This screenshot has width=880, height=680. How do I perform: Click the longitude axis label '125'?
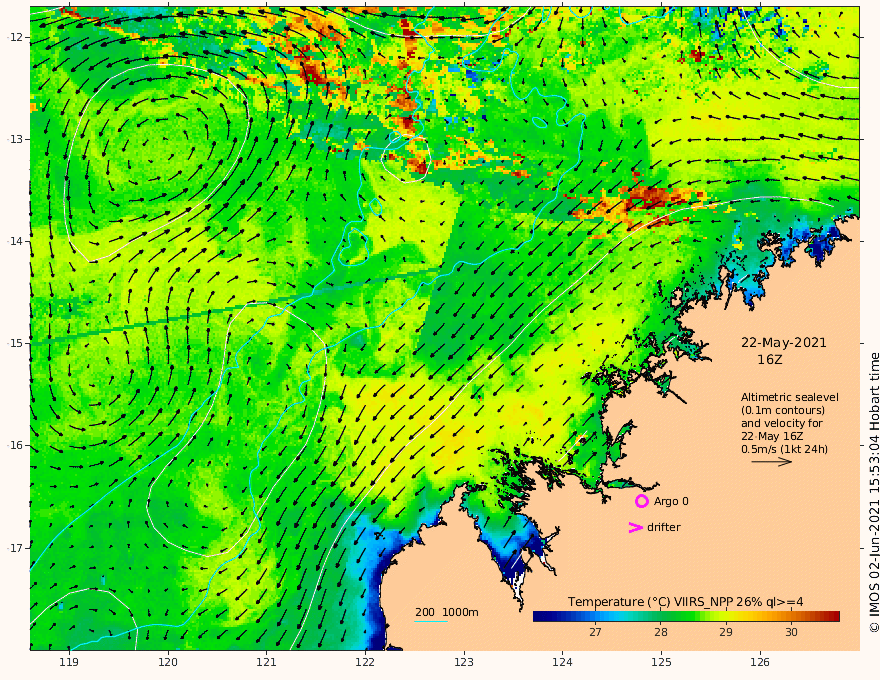coord(662,663)
